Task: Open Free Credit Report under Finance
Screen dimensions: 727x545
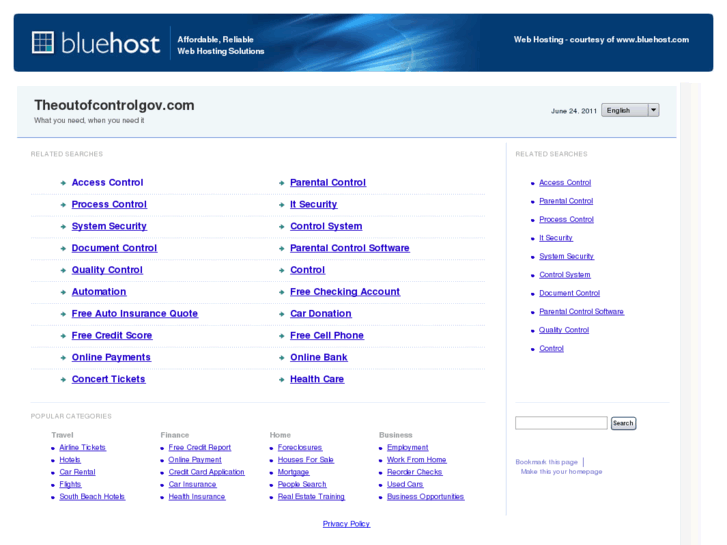Action: pyautogui.click(x=200, y=448)
